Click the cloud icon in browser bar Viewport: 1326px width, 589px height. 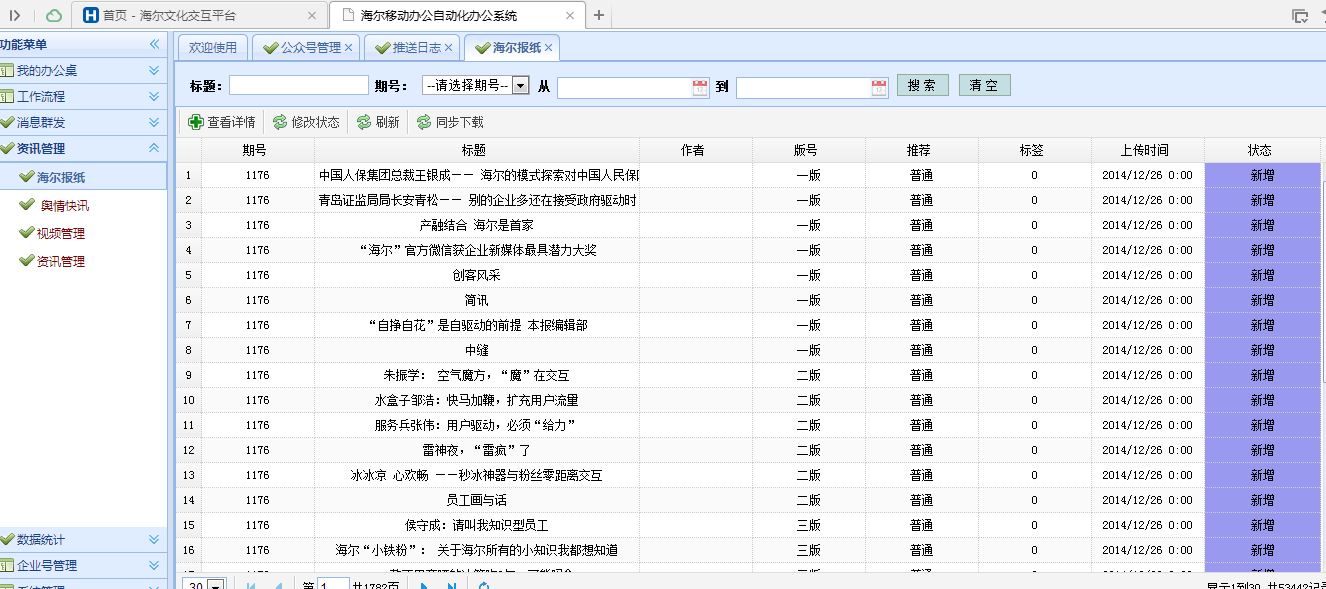point(53,15)
